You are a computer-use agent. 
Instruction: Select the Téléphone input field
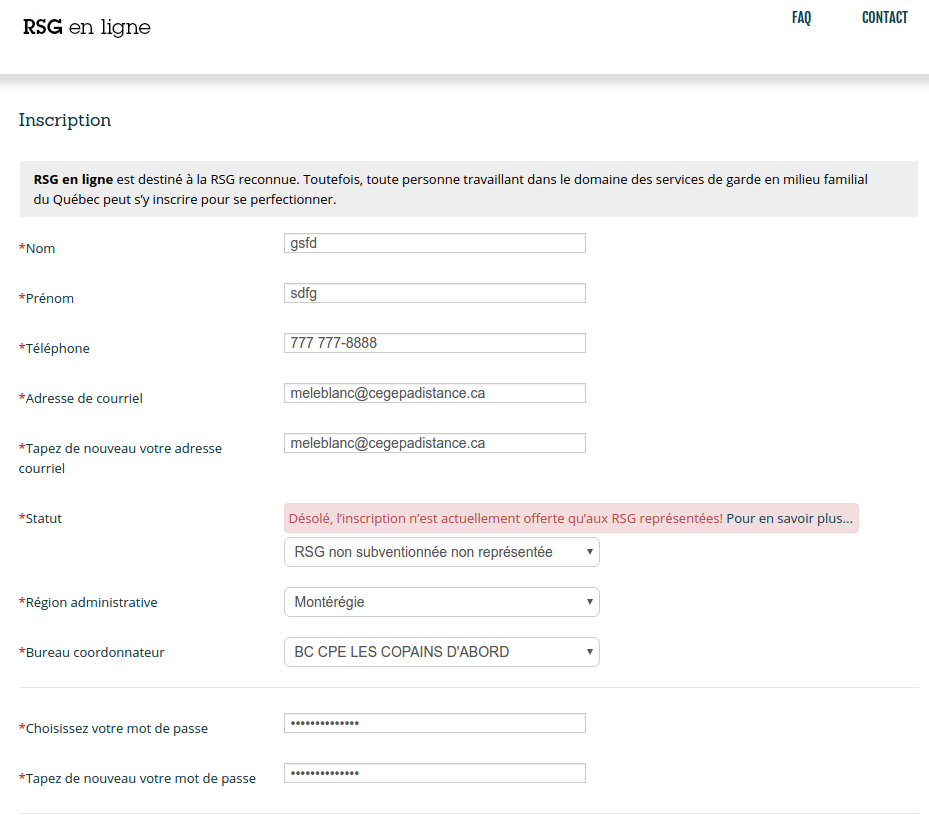[x=434, y=343]
